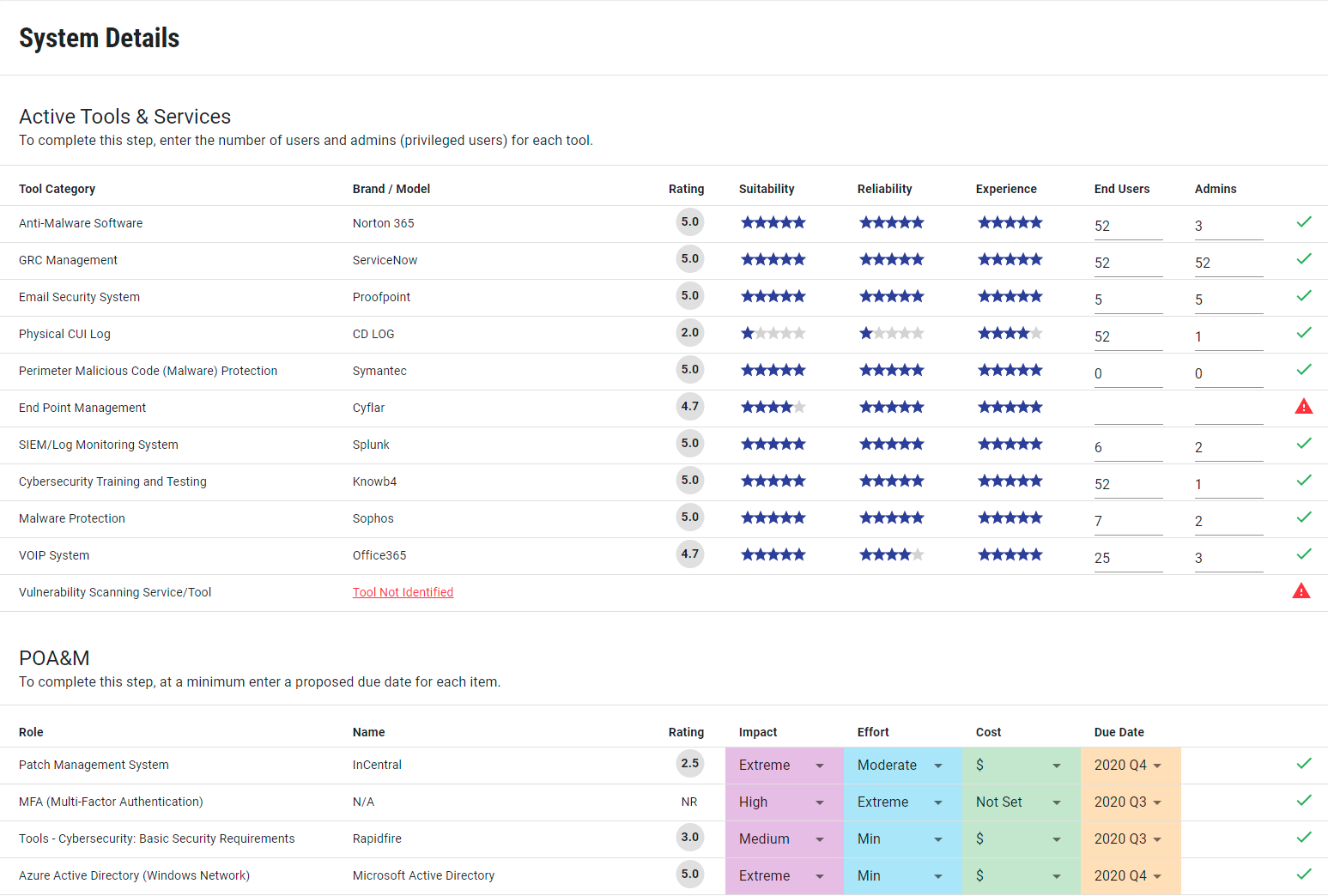Click the red warning icon for End Point Management

[1303, 407]
